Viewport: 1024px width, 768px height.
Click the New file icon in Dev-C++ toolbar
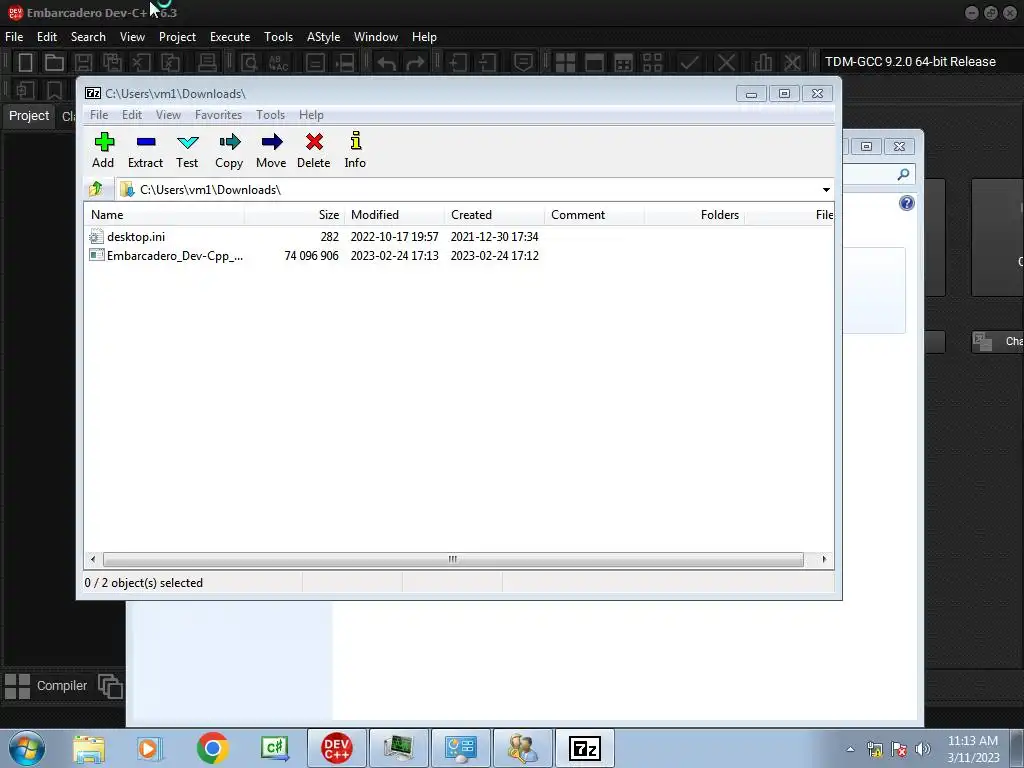tap(25, 63)
